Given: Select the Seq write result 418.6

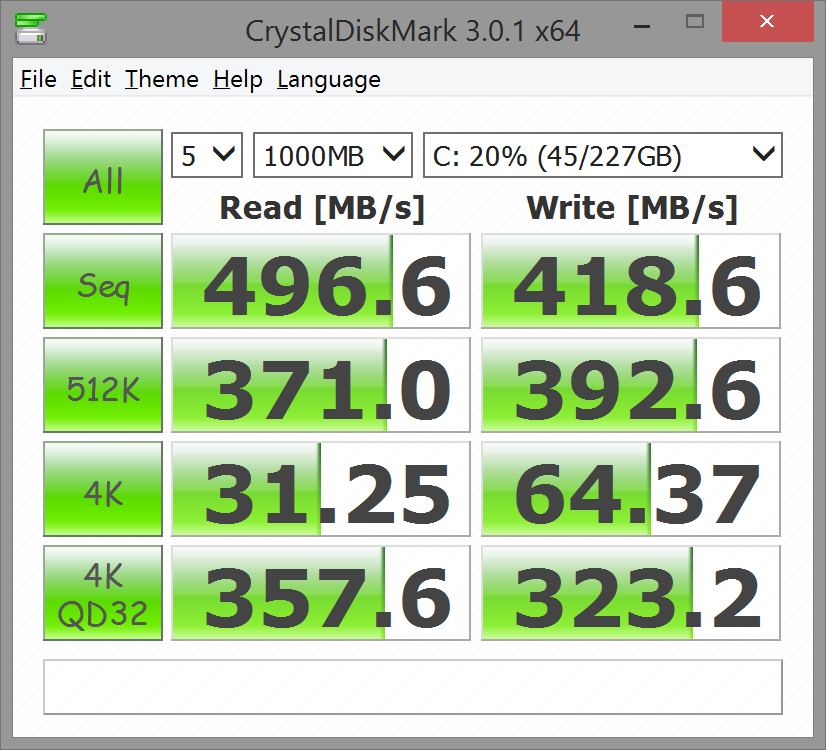Looking at the screenshot, I should click(x=631, y=281).
